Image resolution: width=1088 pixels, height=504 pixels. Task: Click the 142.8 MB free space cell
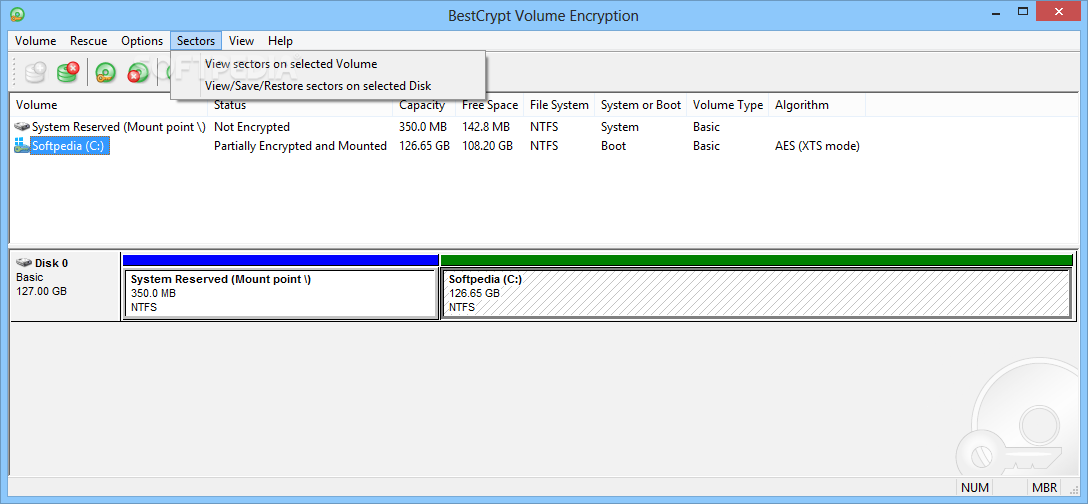pos(486,127)
